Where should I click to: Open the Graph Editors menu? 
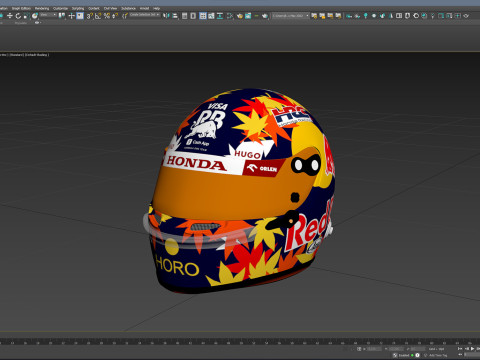[21, 9]
